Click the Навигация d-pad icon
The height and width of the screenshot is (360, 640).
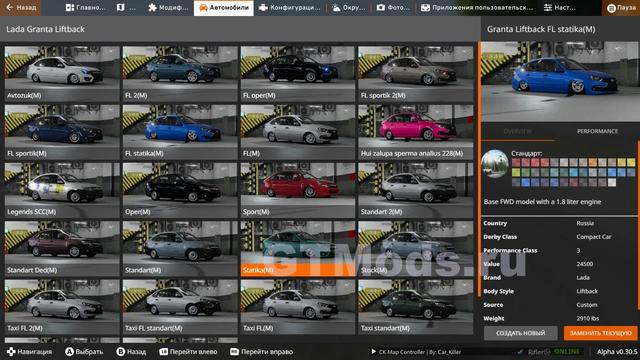tap(11, 351)
